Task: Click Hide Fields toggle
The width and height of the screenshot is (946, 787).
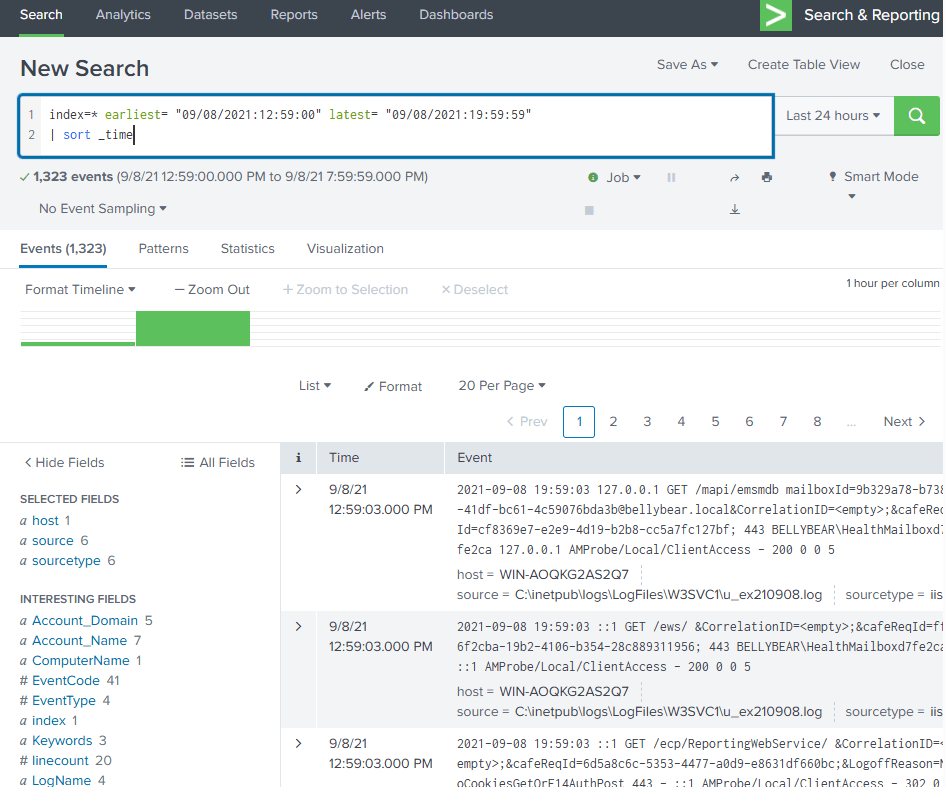Action: [x=64, y=463]
